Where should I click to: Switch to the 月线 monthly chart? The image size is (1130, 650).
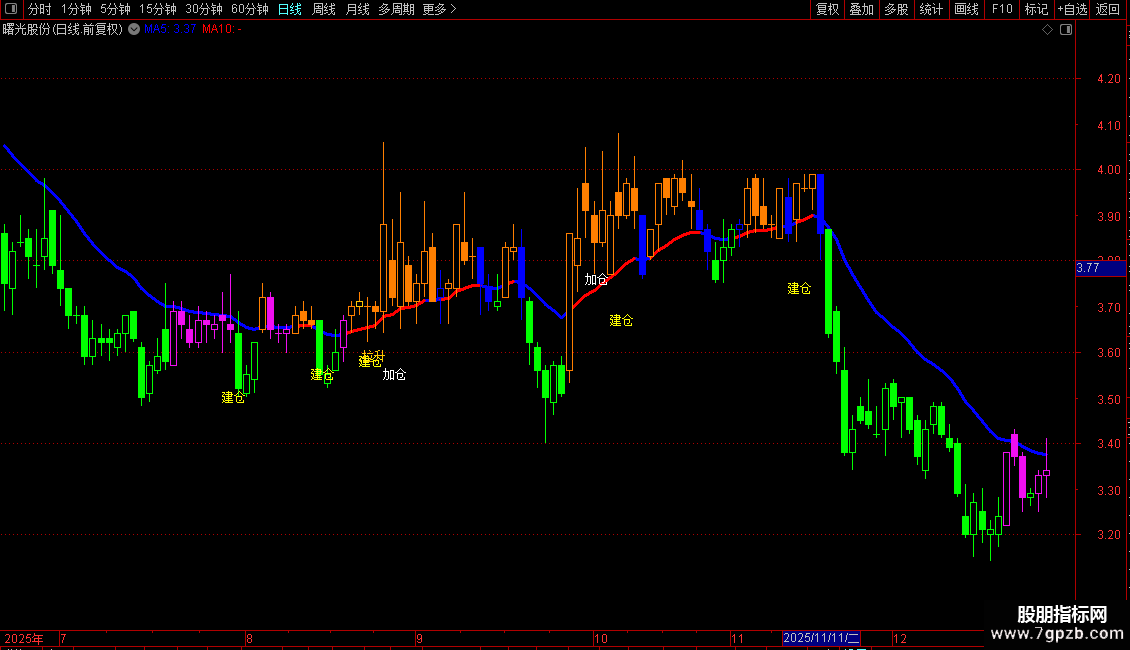pyautogui.click(x=357, y=9)
